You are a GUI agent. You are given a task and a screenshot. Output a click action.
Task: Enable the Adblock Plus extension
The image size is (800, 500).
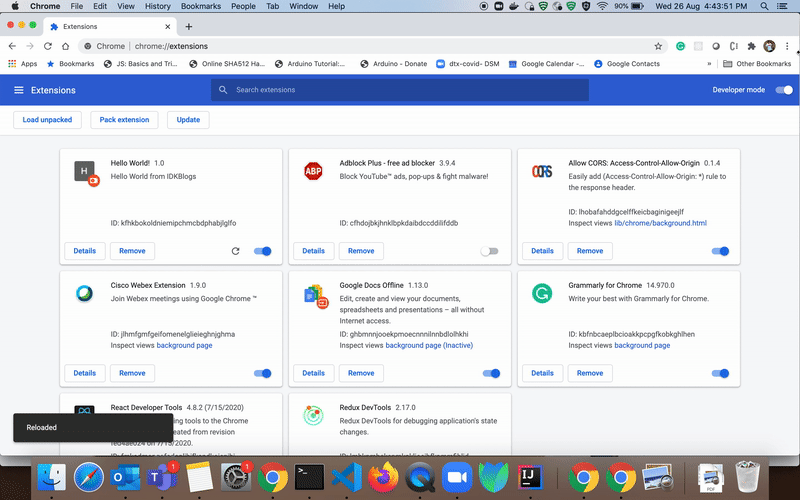[489, 251]
